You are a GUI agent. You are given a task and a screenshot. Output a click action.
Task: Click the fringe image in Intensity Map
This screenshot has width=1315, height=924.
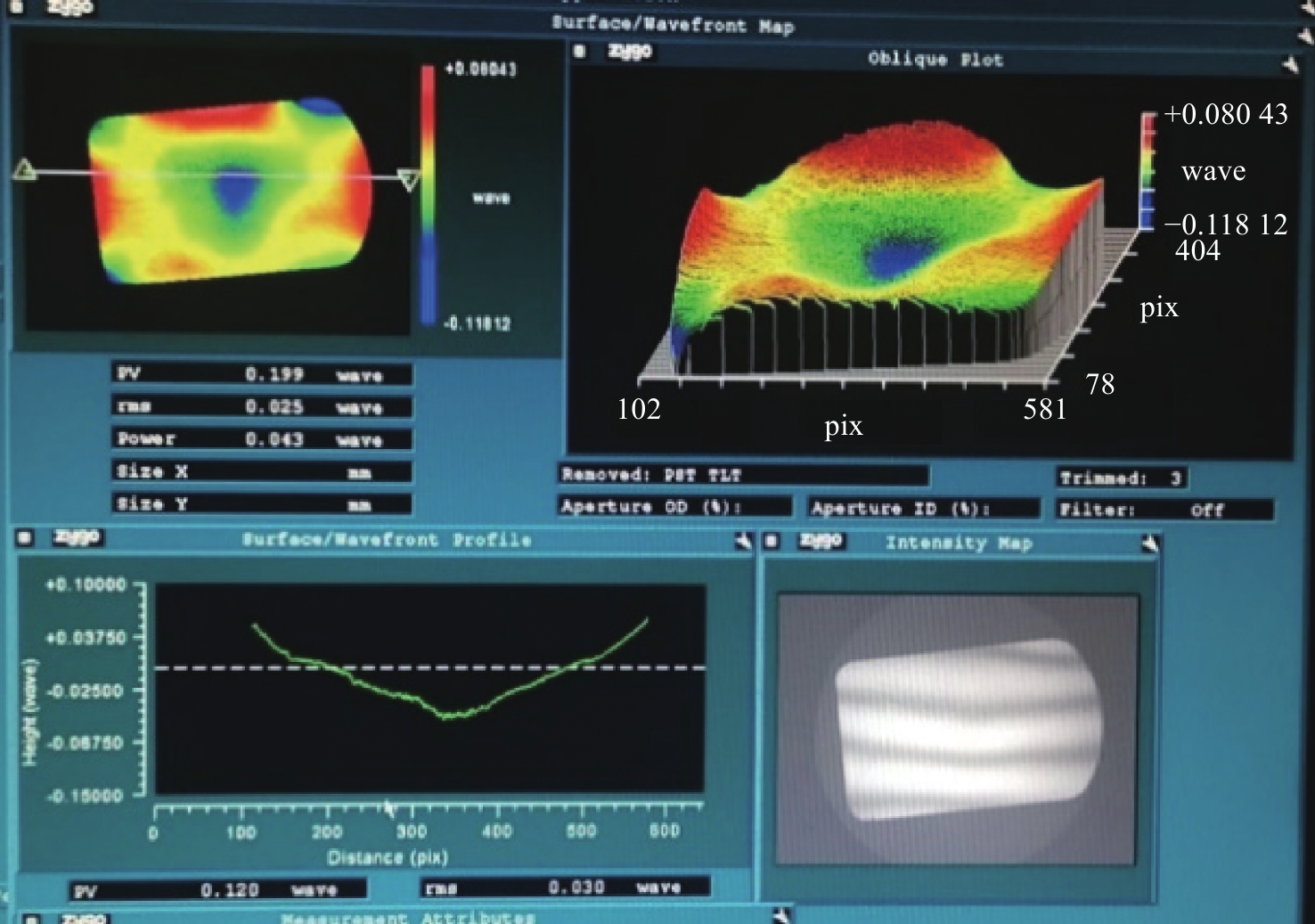(967, 728)
